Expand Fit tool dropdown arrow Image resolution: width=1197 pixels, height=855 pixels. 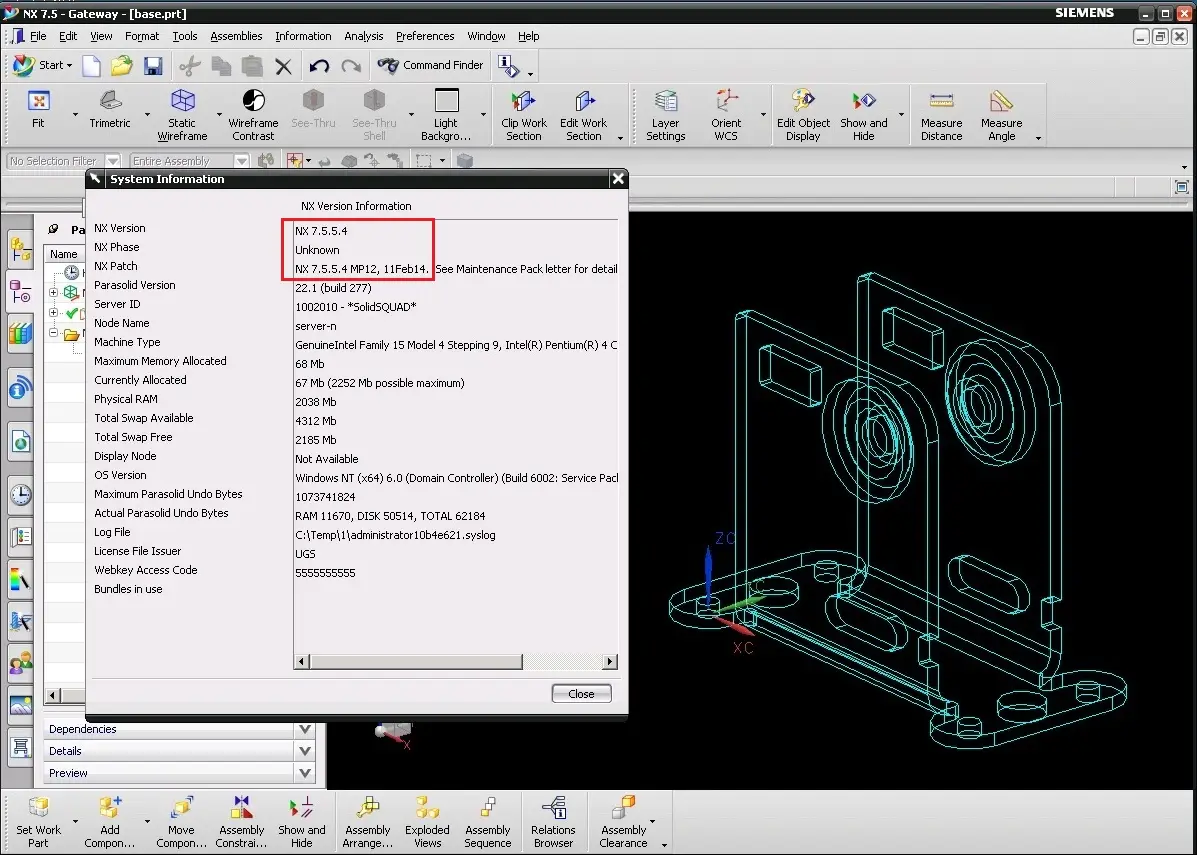75,115
